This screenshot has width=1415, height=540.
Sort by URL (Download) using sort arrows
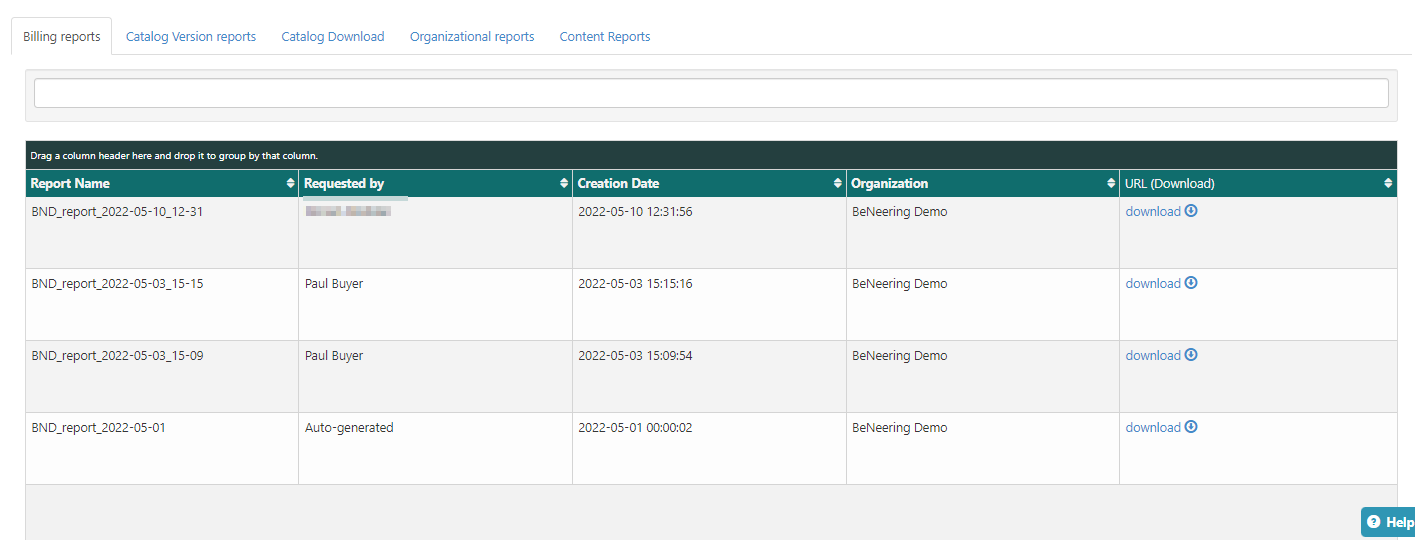[1388, 184]
